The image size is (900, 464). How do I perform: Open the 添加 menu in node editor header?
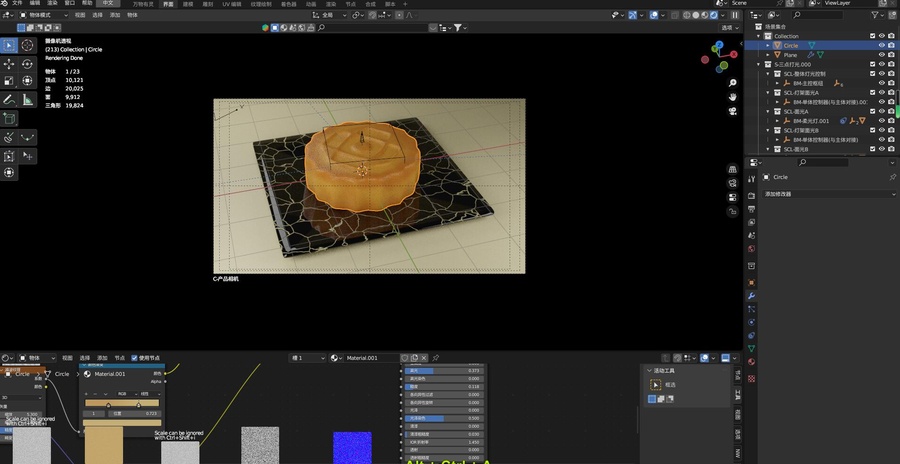click(102, 358)
